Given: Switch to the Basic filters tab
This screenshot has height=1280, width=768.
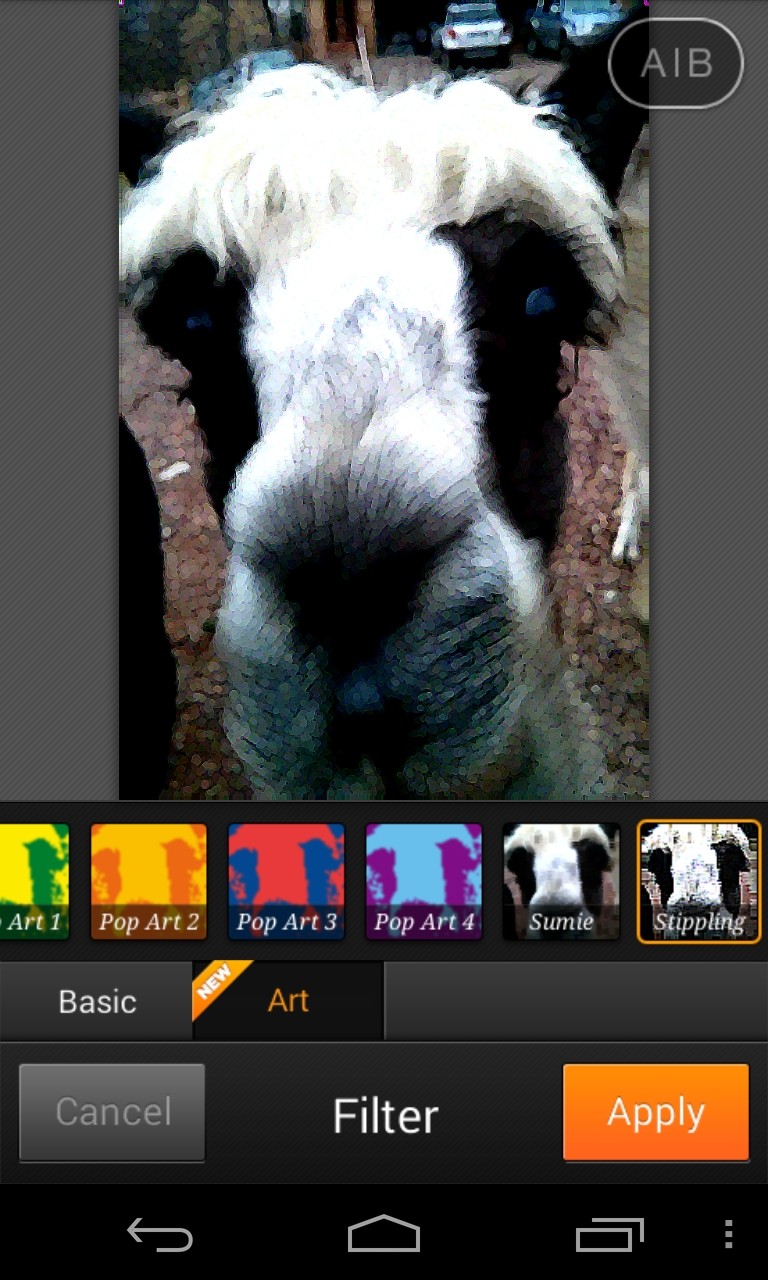Looking at the screenshot, I should 97,1001.
